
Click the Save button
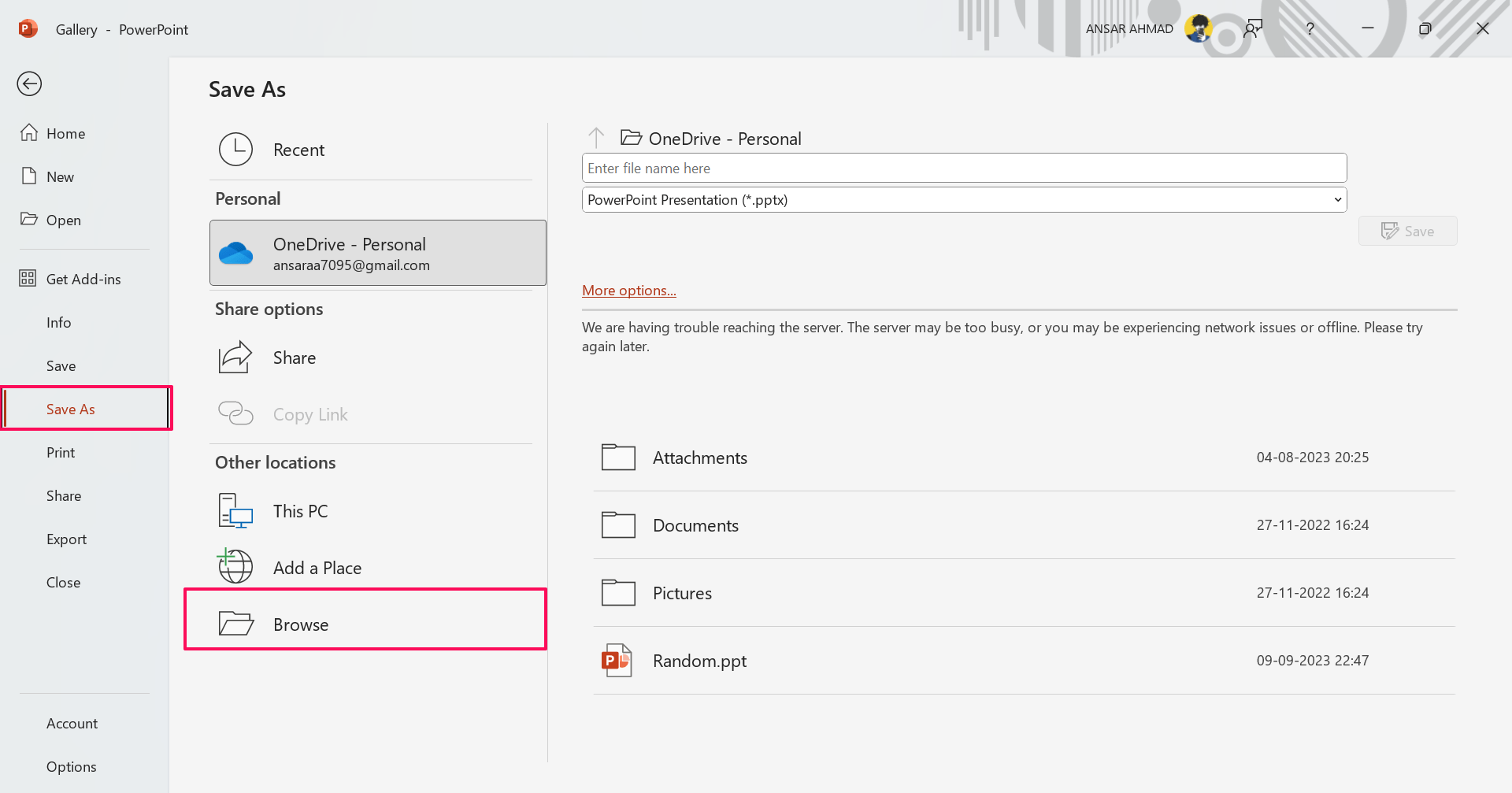coord(1407,231)
